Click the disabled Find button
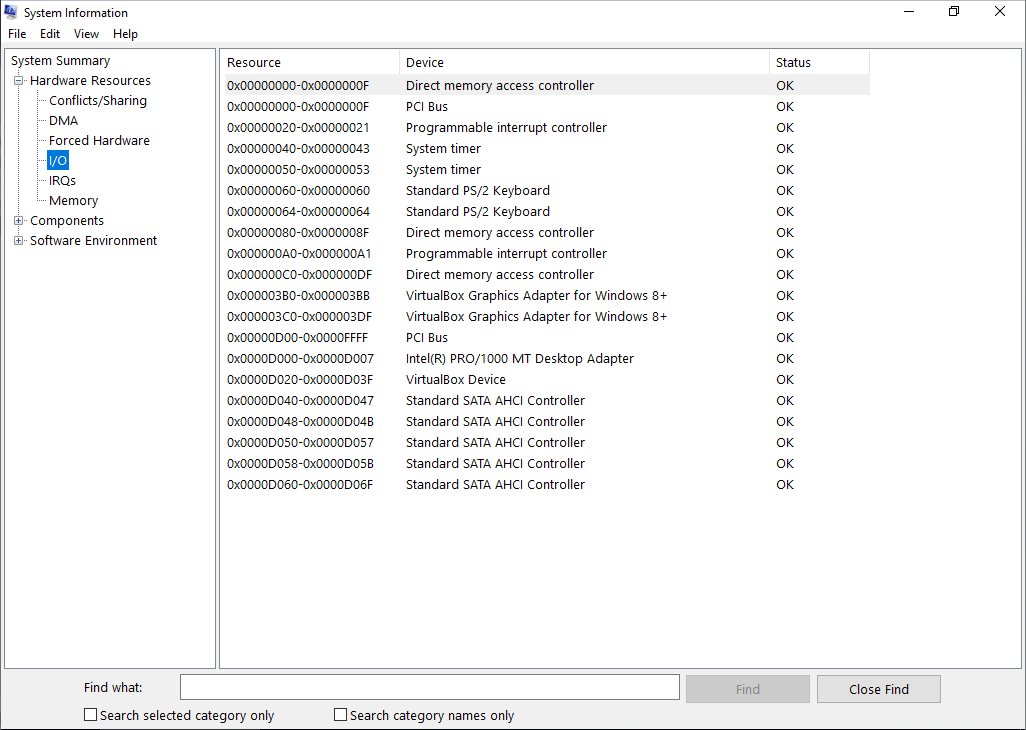 click(747, 689)
